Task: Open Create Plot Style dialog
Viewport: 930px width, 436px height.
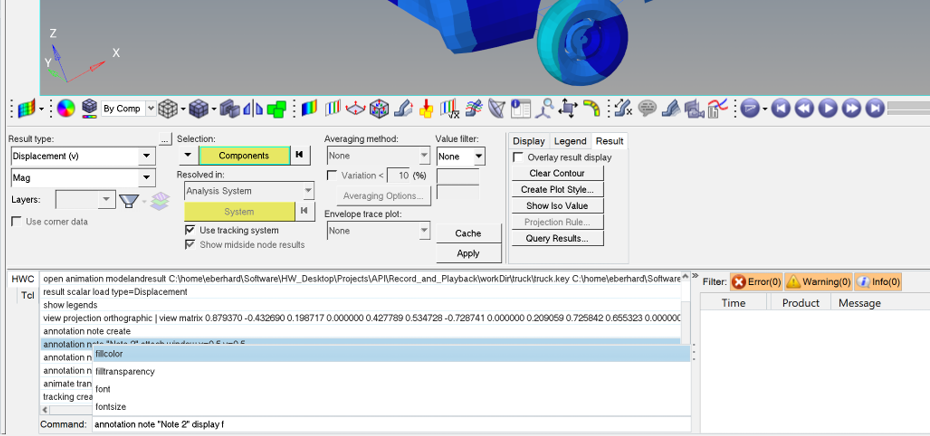Action: (557, 190)
